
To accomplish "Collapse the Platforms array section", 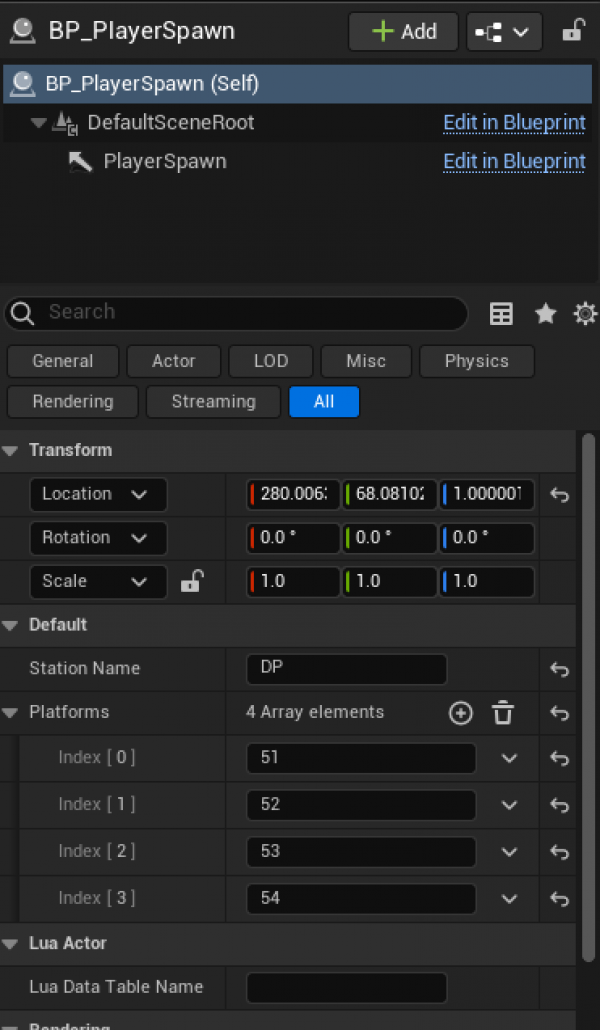I will (11, 713).
